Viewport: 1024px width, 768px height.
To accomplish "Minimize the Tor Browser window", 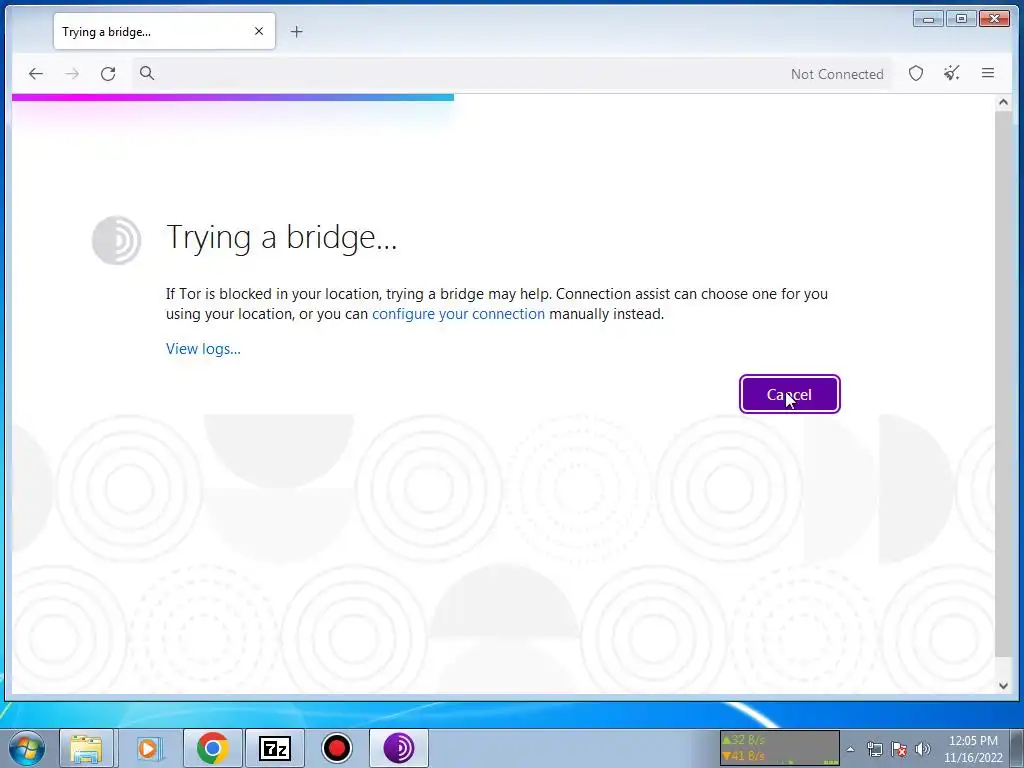I will (x=928, y=19).
